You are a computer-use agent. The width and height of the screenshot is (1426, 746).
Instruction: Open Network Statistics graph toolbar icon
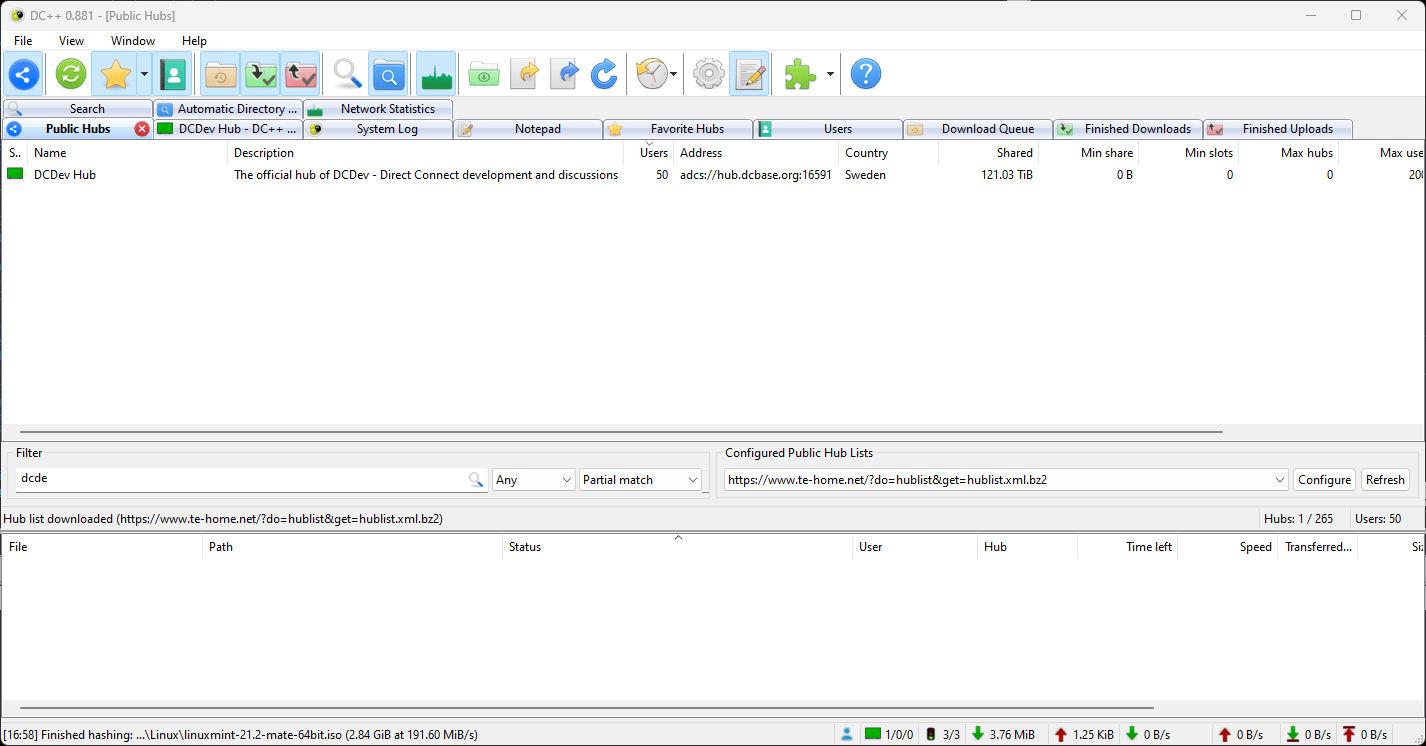pos(436,74)
